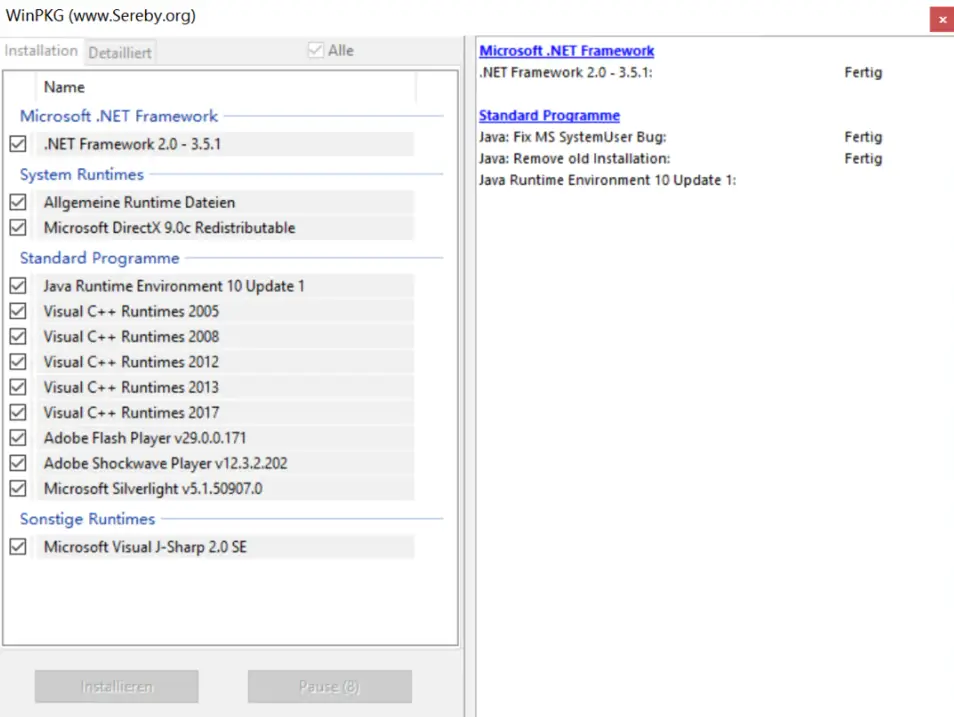Toggle Adobe Flash Player v29.0.0.171 checkbox
Screen dimensions: 954x717
(18, 438)
